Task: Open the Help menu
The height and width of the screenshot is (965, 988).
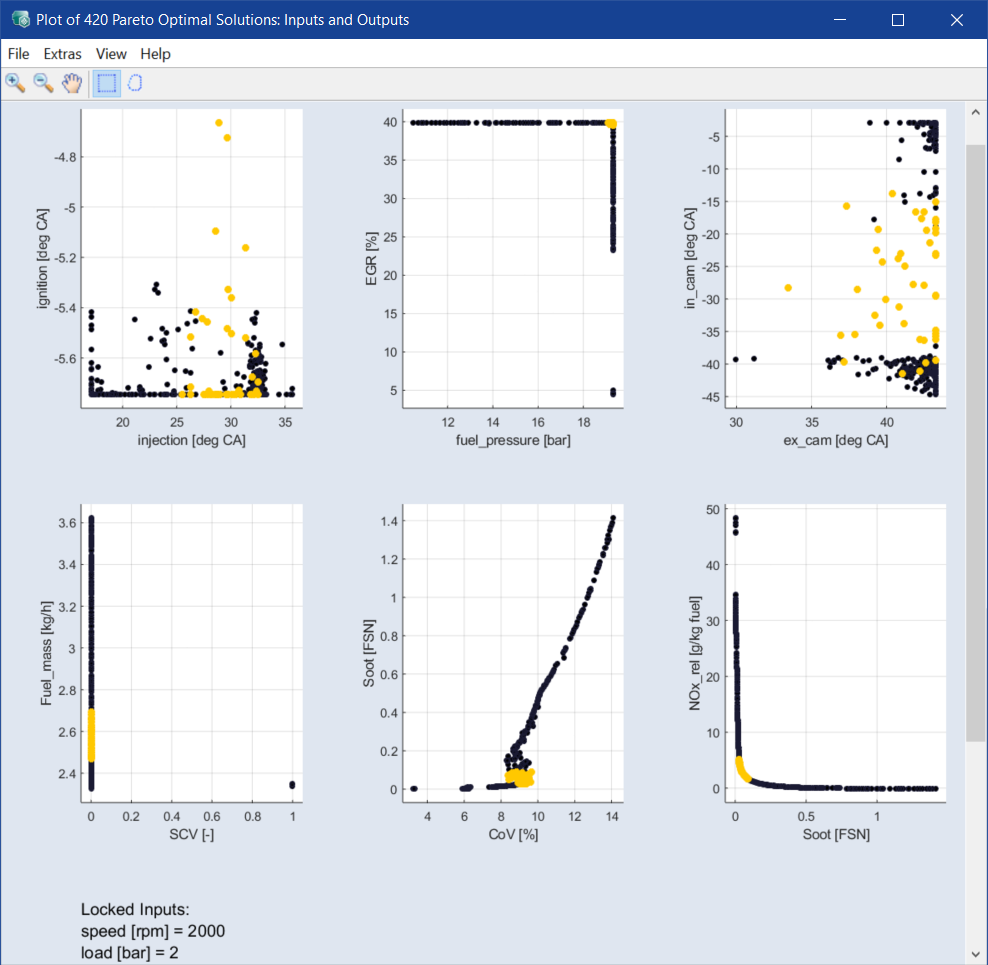Action: tap(155, 54)
